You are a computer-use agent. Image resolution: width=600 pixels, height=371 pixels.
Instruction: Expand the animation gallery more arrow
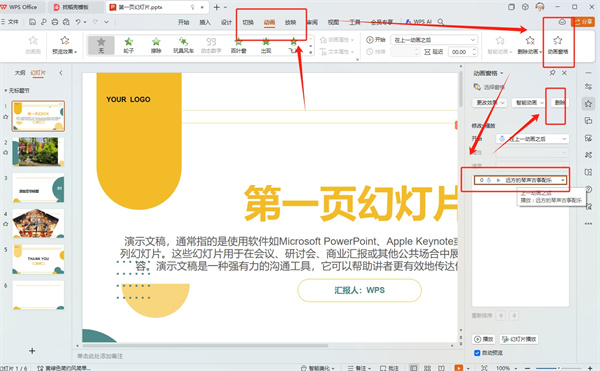310,52
